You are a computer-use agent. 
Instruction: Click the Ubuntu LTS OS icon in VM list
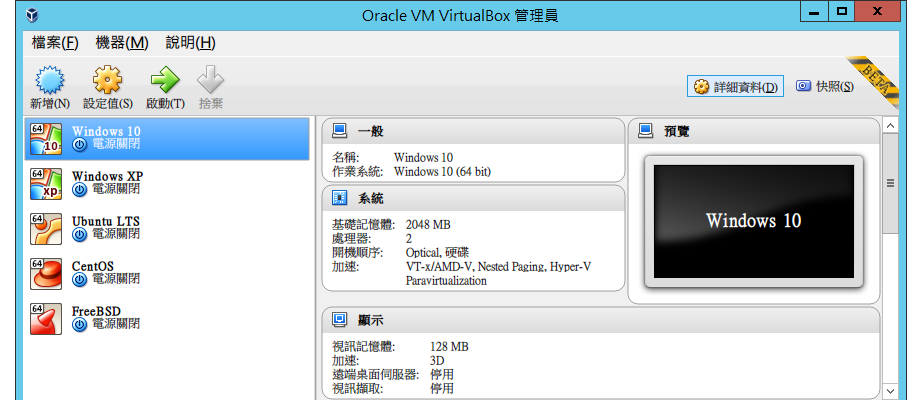pyautogui.click(x=46, y=229)
